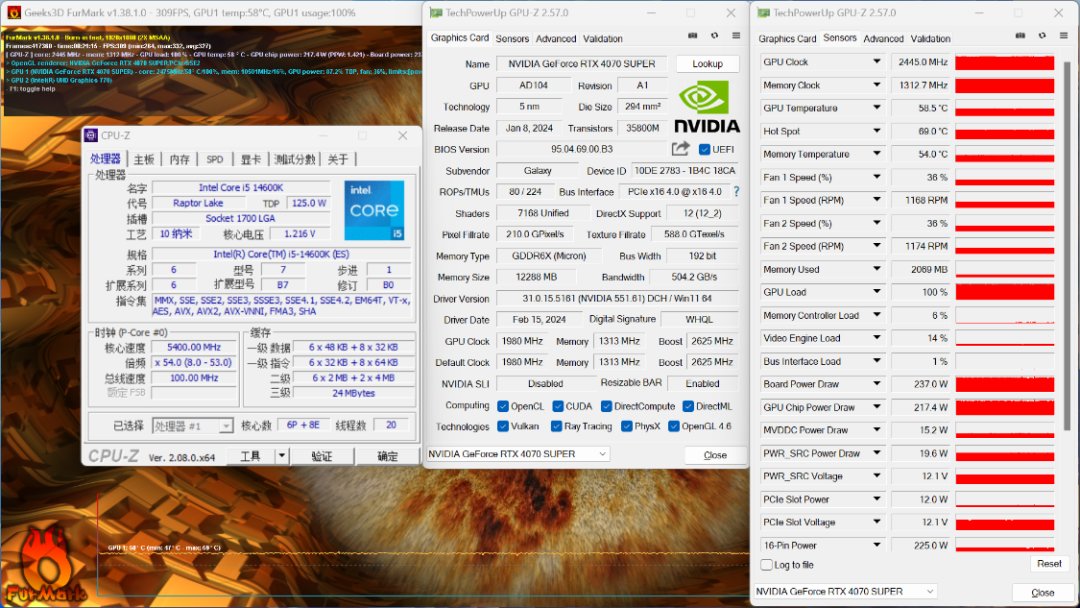
Task: Toggle the Ray Tracing checkbox
Action: [x=557, y=426]
